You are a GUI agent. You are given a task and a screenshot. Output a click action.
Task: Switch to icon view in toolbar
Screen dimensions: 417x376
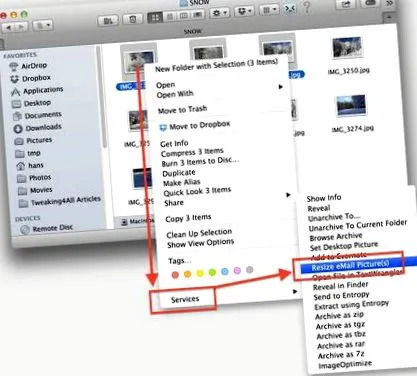tap(155, 17)
